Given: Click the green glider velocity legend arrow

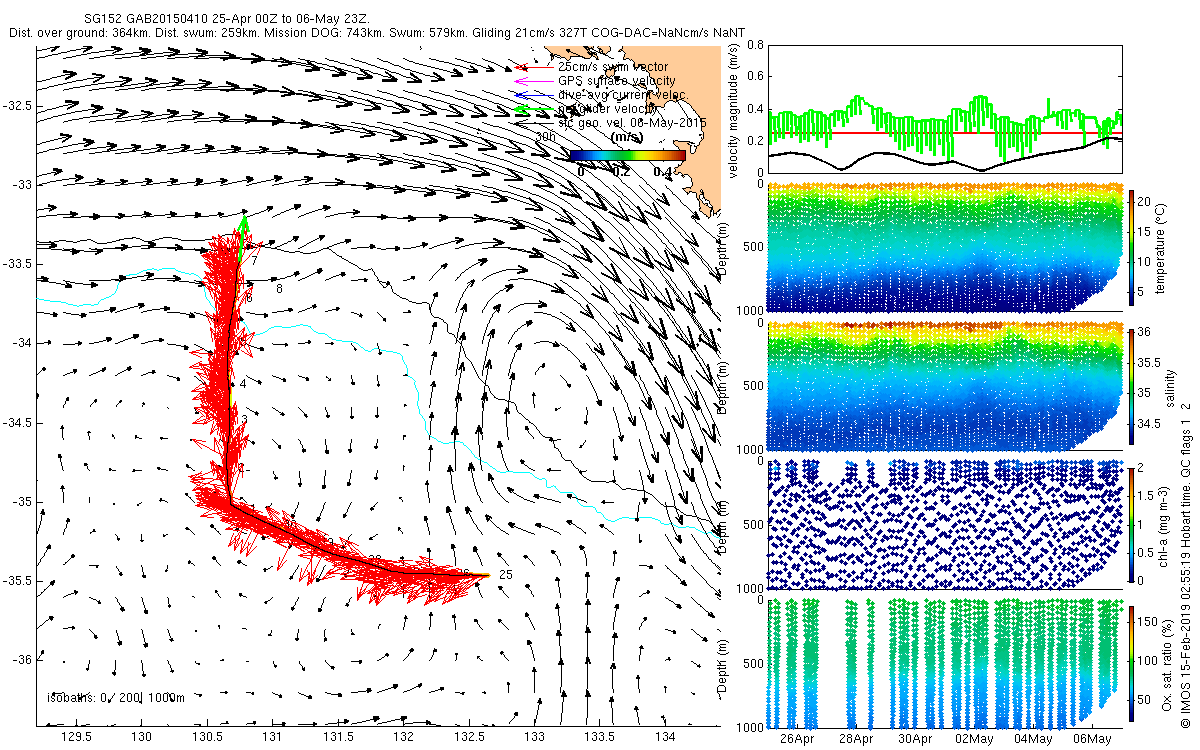Looking at the screenshot, I should 533,108.
